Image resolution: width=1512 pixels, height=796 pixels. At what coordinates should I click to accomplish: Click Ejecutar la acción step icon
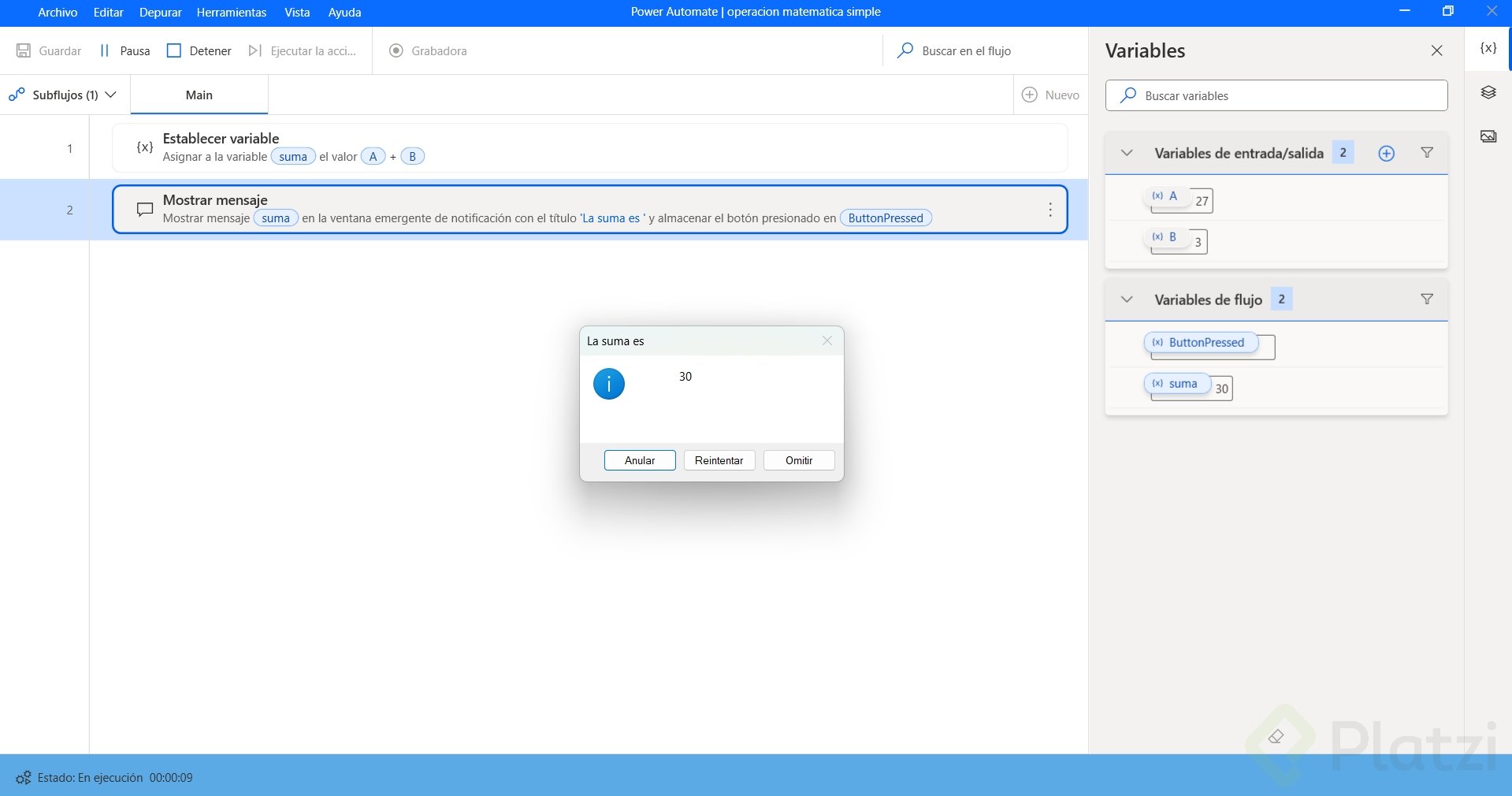coord(254,50)
